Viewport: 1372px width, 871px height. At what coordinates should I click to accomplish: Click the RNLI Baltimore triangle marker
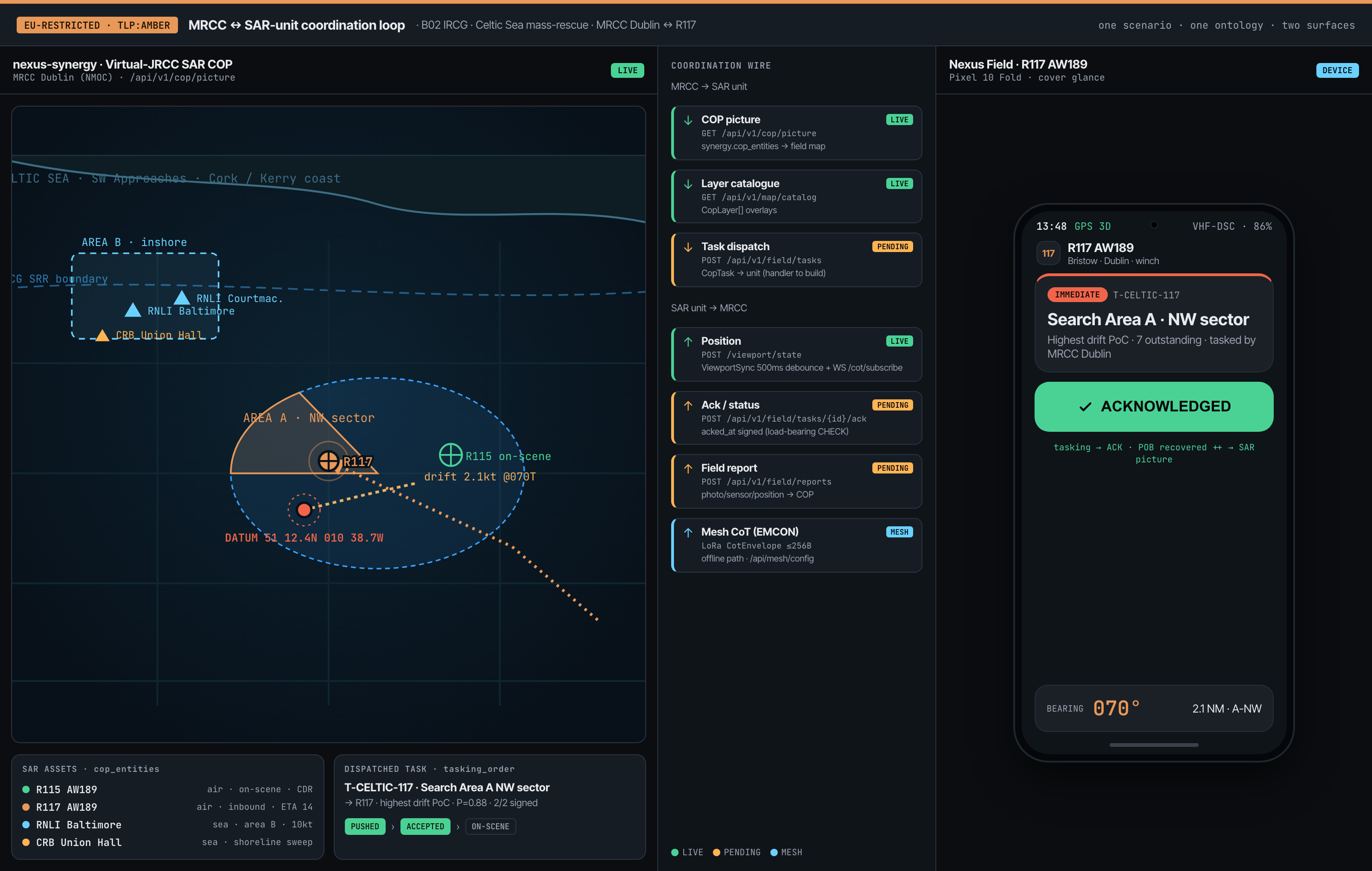pos(133,310)
